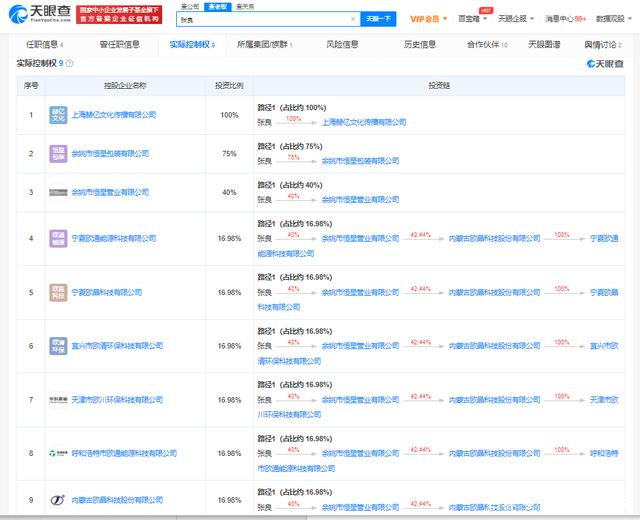Open the 风险信息 tab
The width and height of the screenshot is (640, 520).
343,45
